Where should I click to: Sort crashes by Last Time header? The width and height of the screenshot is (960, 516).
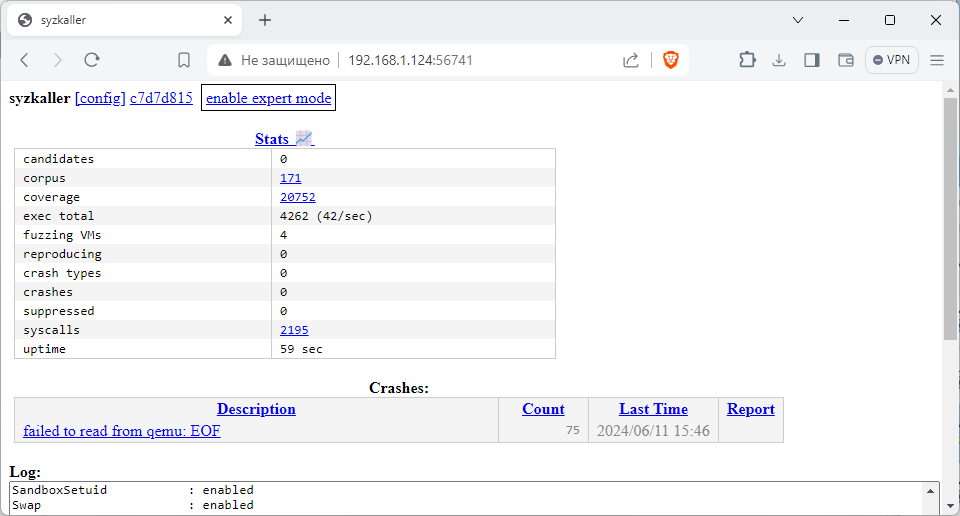tap(653, 409)
